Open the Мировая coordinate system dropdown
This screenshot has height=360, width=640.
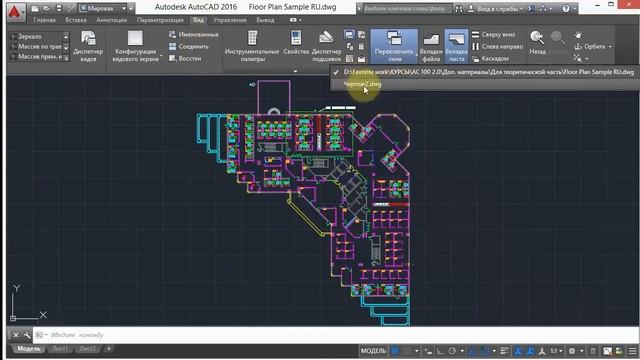click(103, 8)
